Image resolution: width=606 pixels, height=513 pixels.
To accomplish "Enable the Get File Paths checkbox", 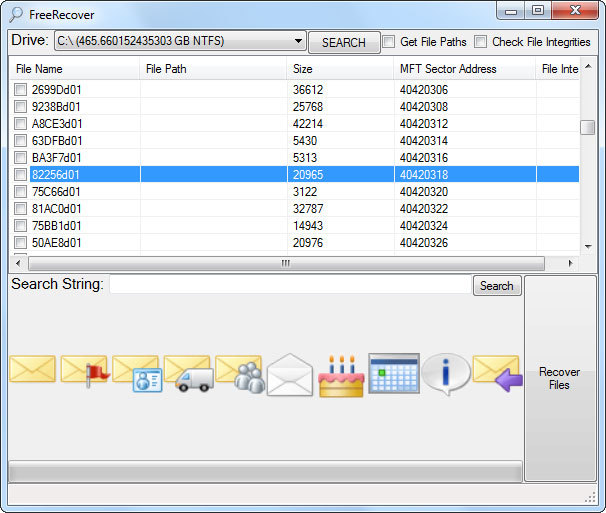I will [389, 42].
